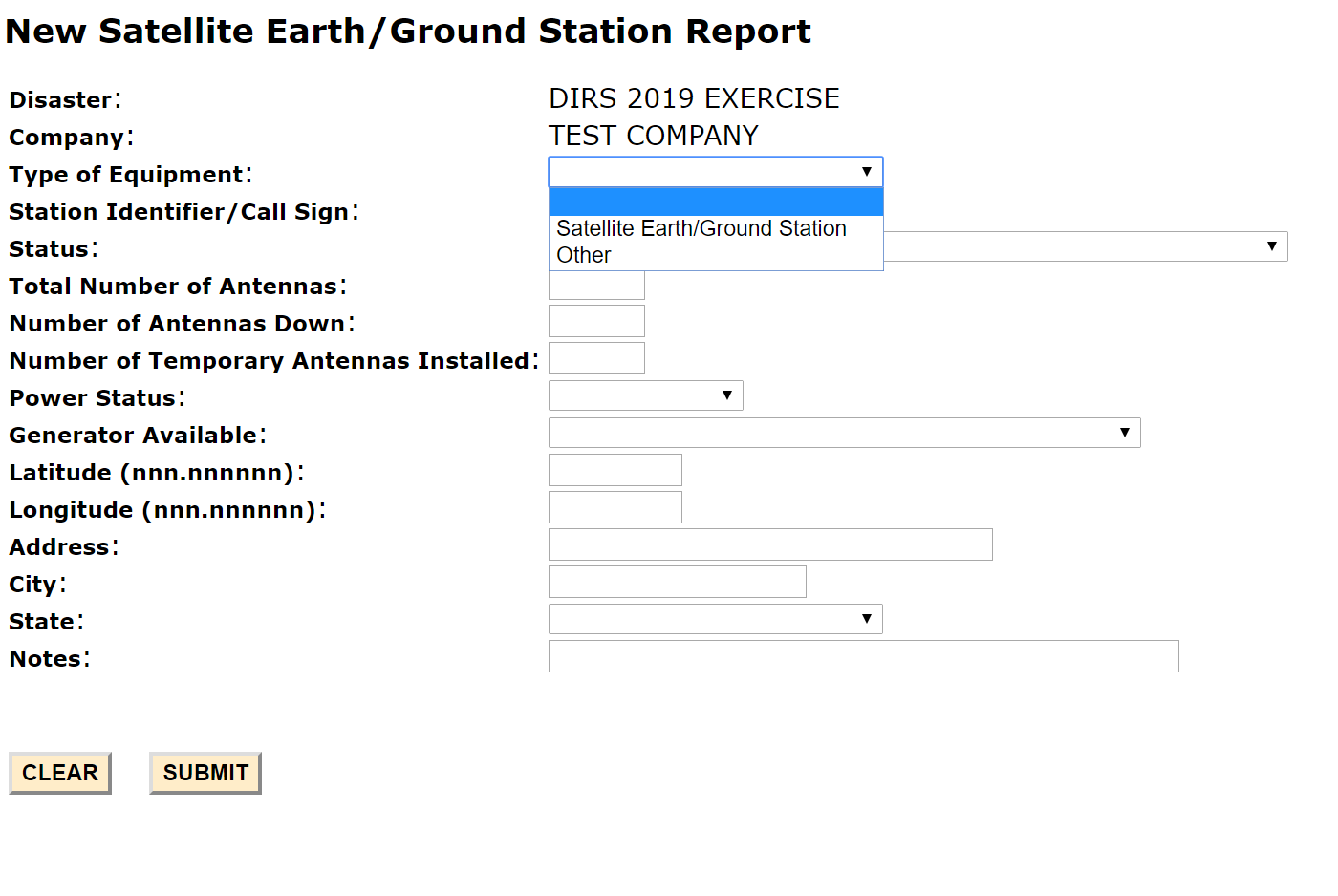
Task: Click the City text field
Action: tap(677, 582)
